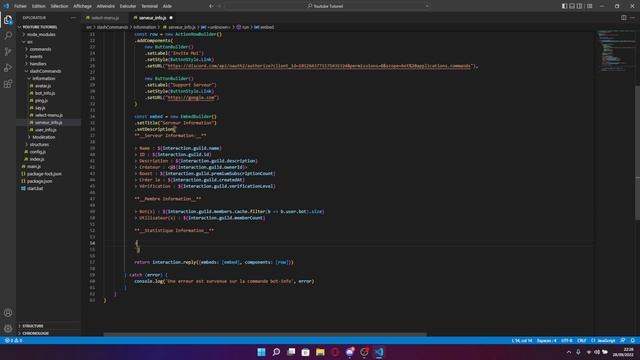Screen dimensions: 640x360
Task: Click the go back navigation arrow
Action: point(211,6)
